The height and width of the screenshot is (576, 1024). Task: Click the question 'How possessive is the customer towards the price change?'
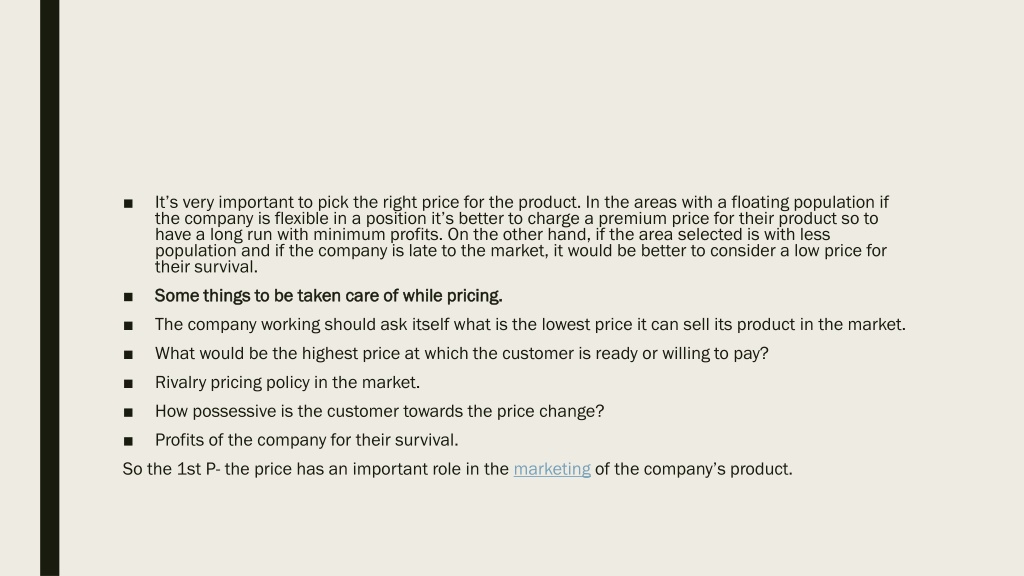tap(379, 411)
